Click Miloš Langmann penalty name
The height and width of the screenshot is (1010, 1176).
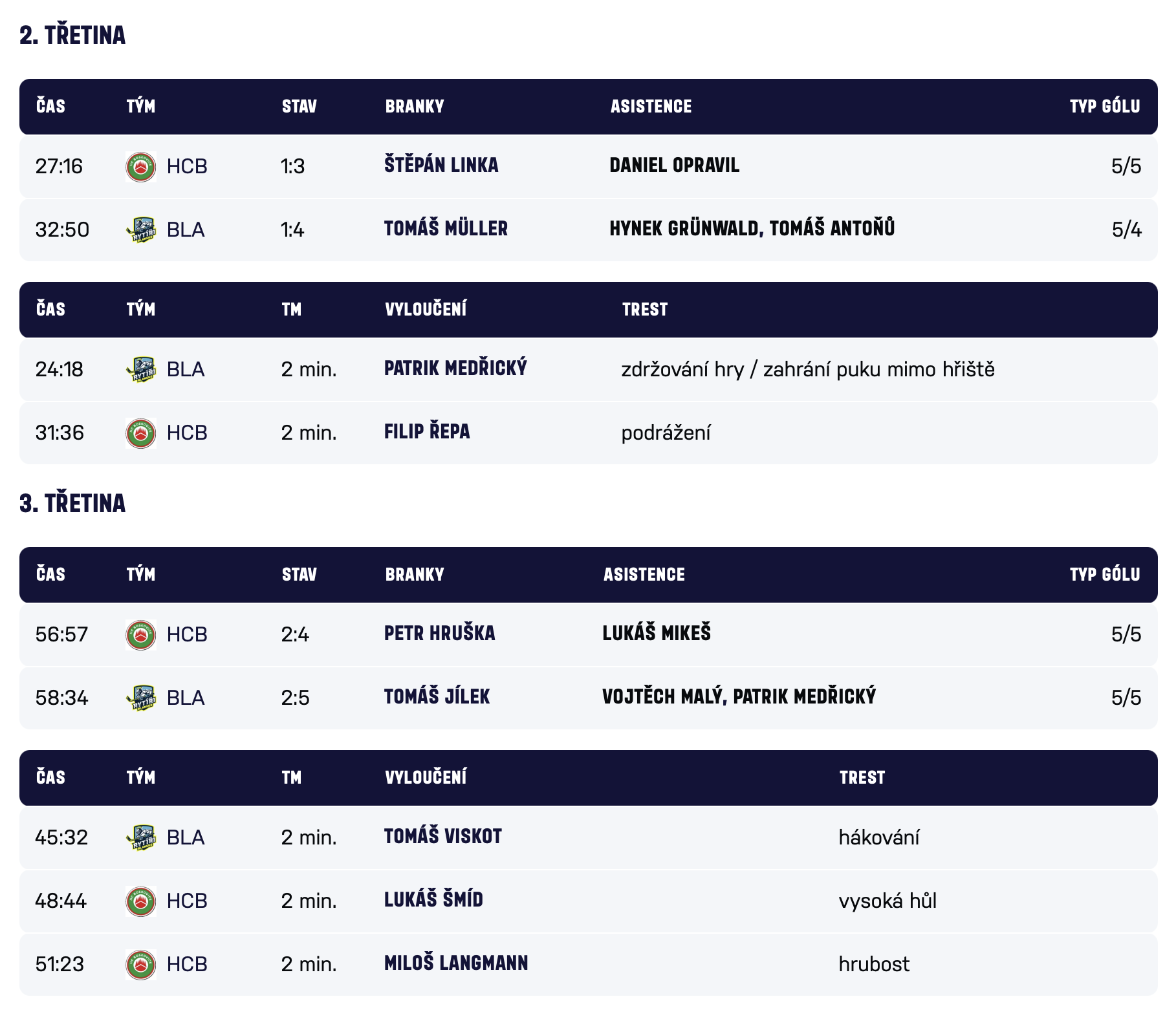tap(456, 963)
